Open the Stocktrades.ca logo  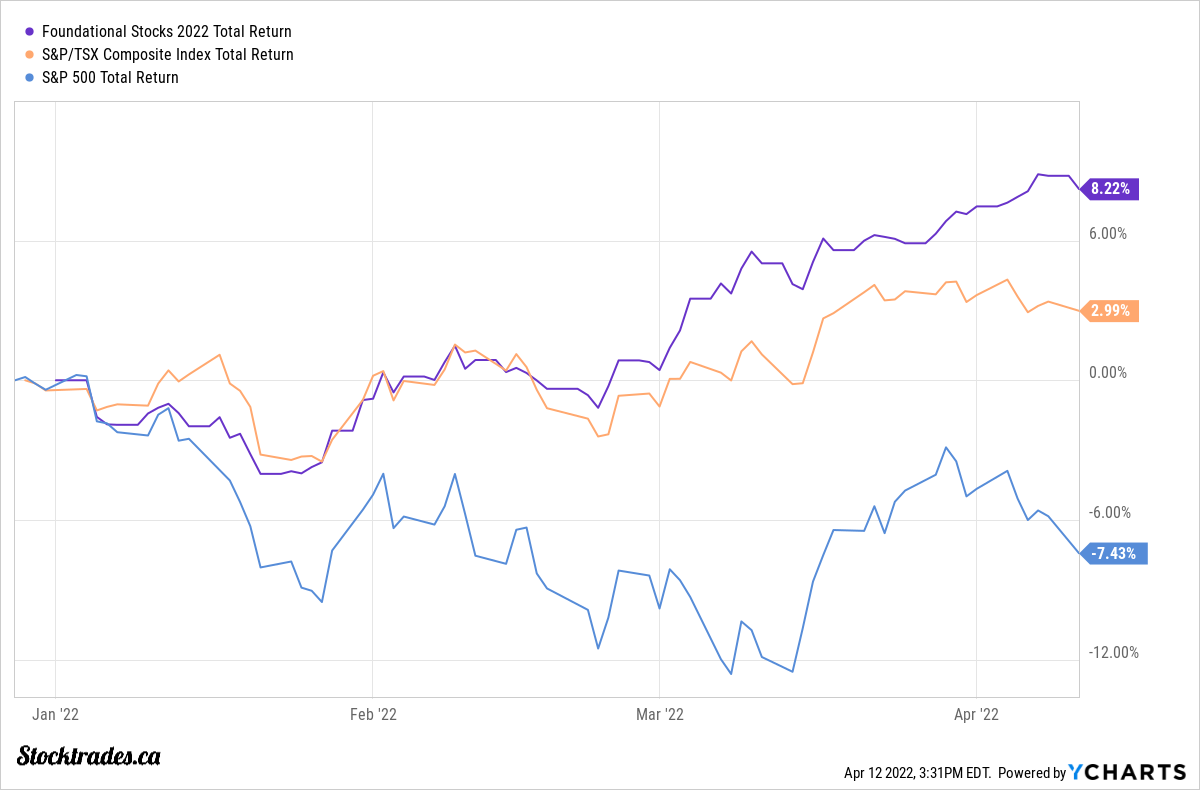[x=89, y=756]
